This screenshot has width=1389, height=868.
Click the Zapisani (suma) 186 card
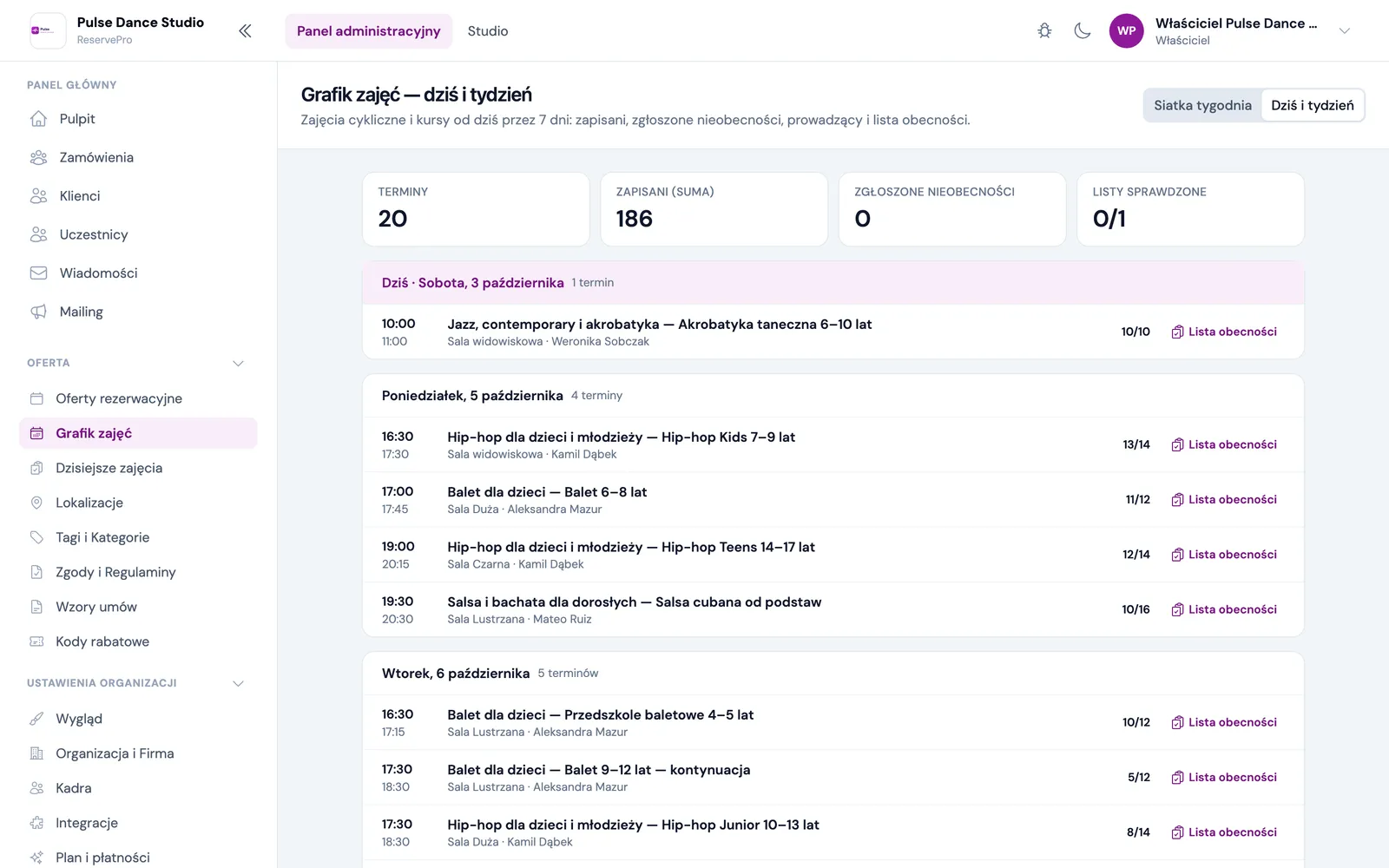coord(714,209)
